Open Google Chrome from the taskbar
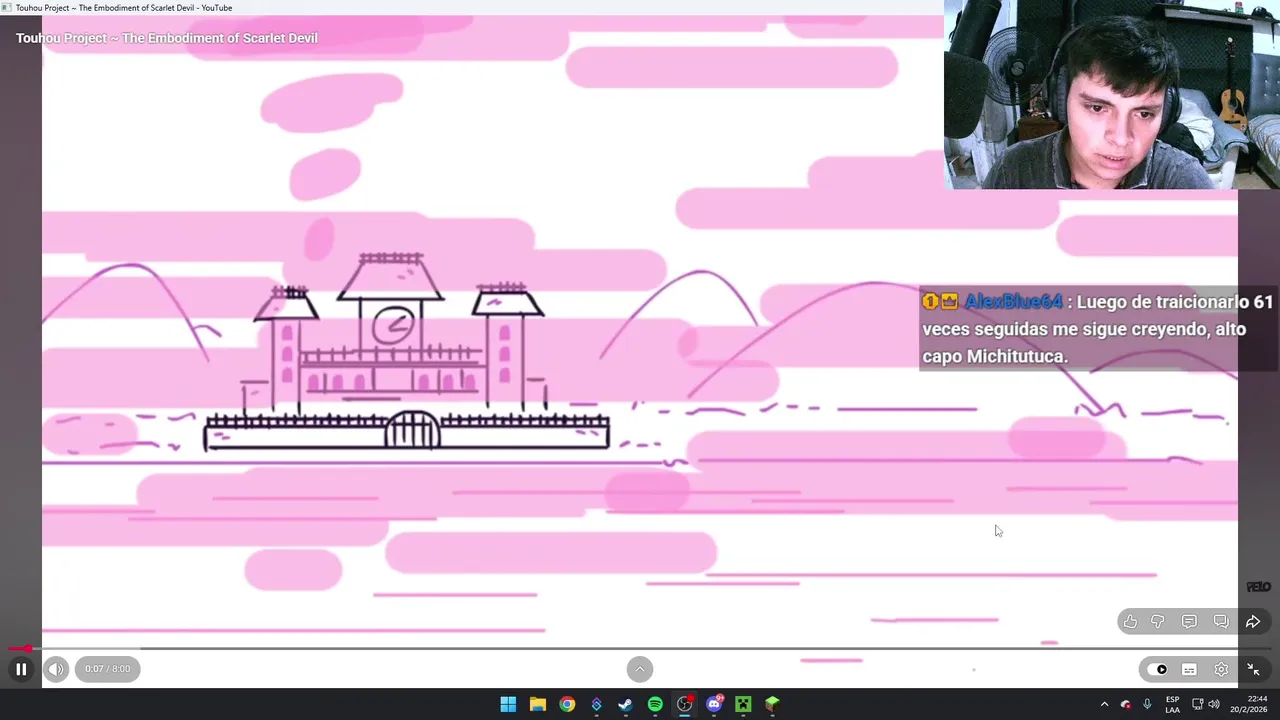1280x720 pixels. click(567, 704)
